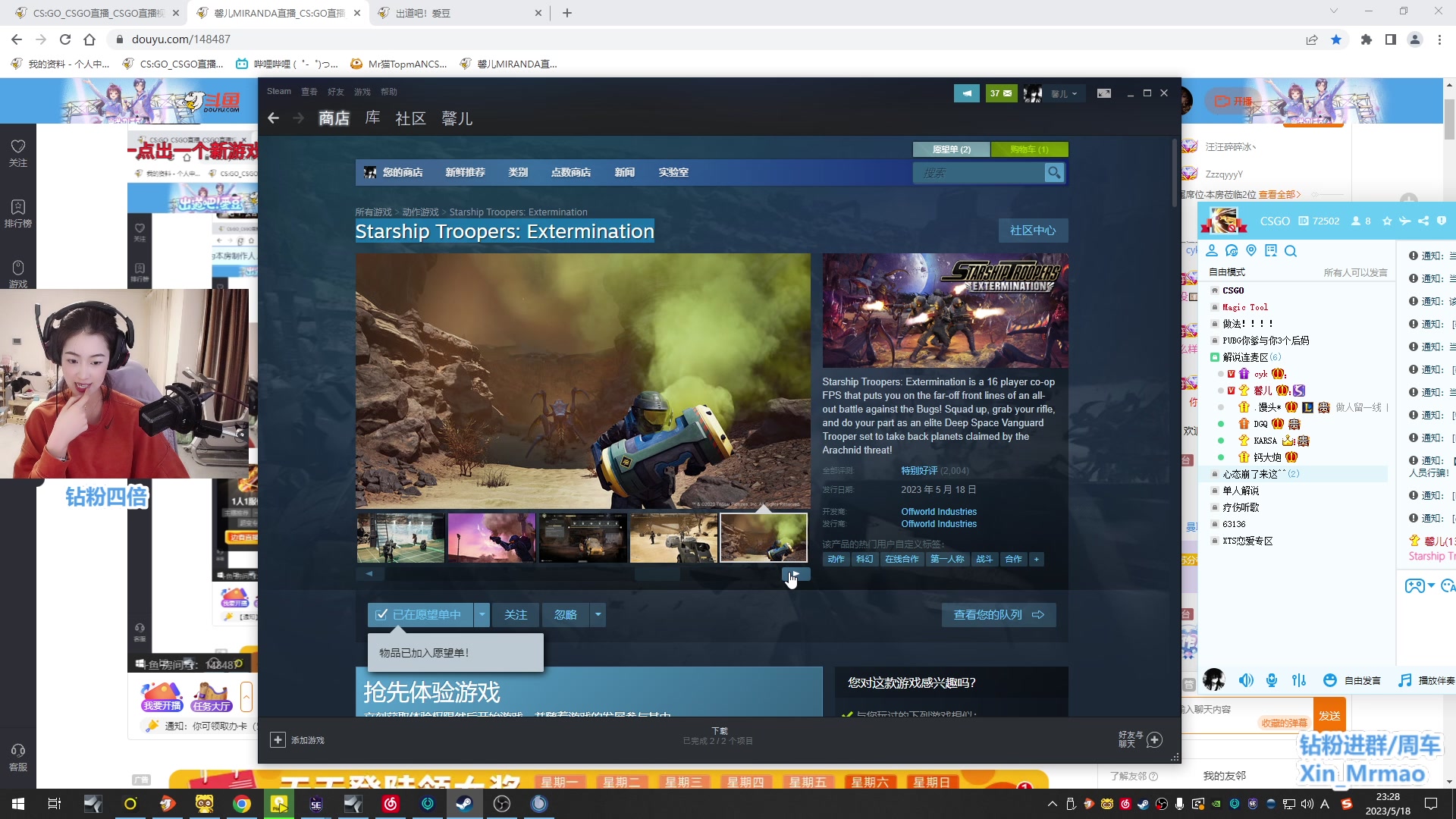Image resolution: width=1456 pixels, height=819 pixels.
Task: Click the store search magnifier icon
Action: pyautogui.click(x=1054, y=173)
